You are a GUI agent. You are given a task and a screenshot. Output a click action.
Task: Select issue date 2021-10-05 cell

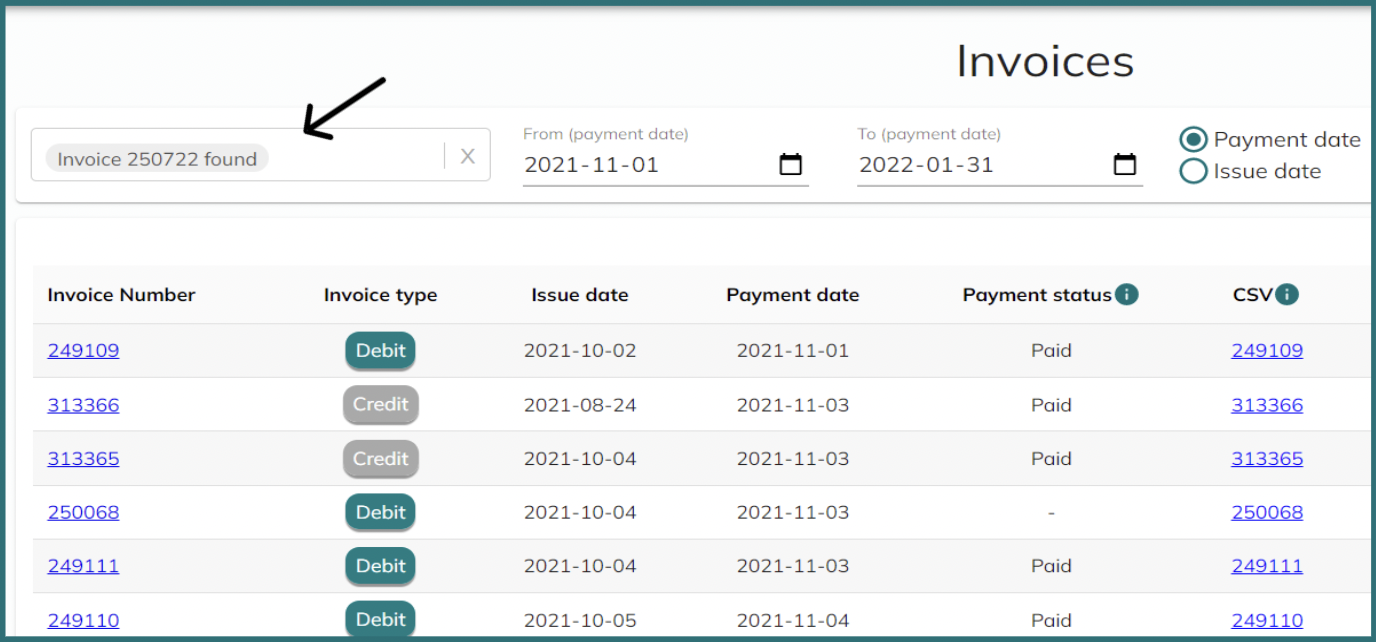pyautogui.click(x=580, y=621)
